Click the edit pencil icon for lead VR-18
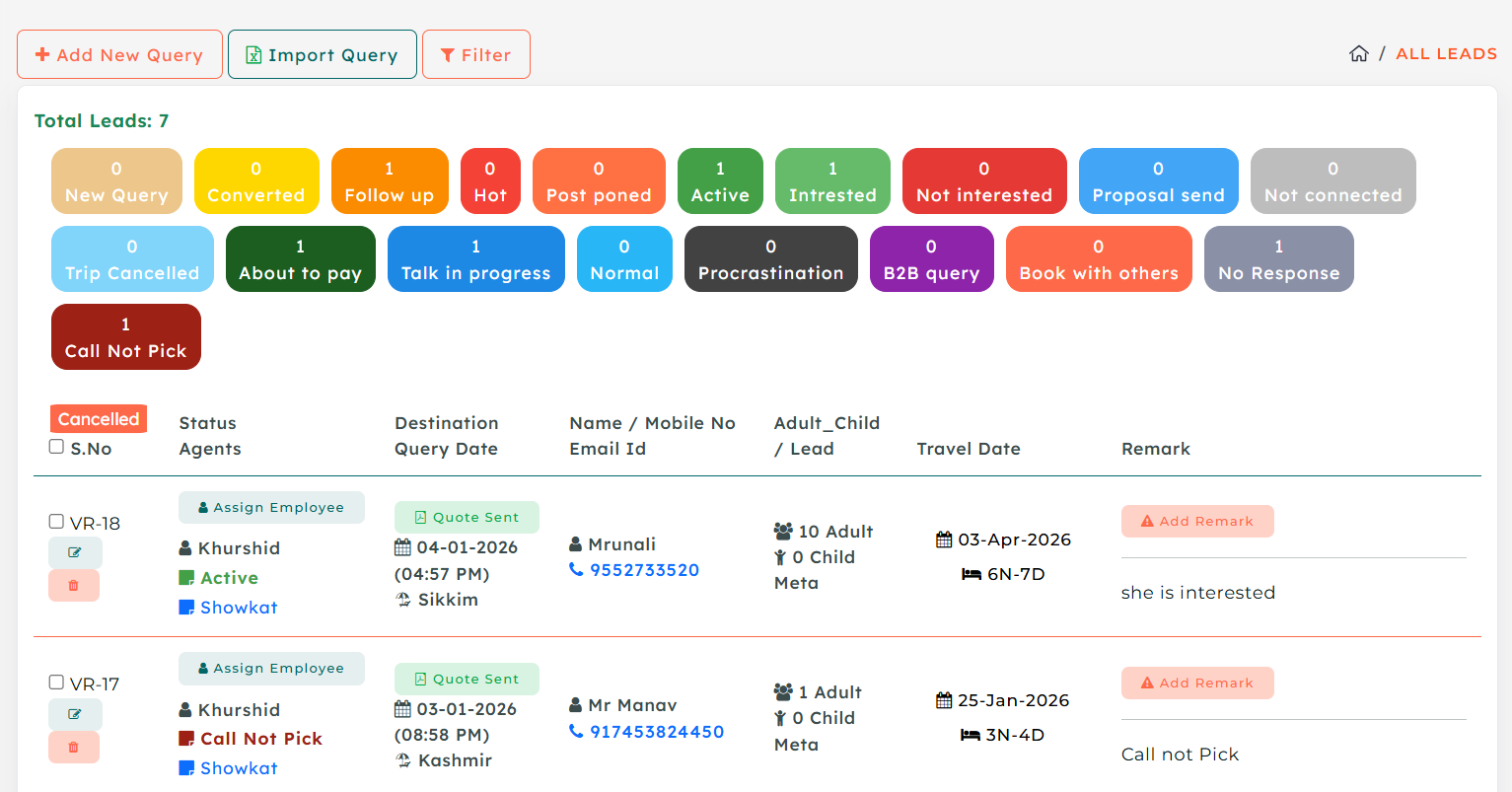The width and height of the screenshot is (1512, 792). click(x=75, y=552)
